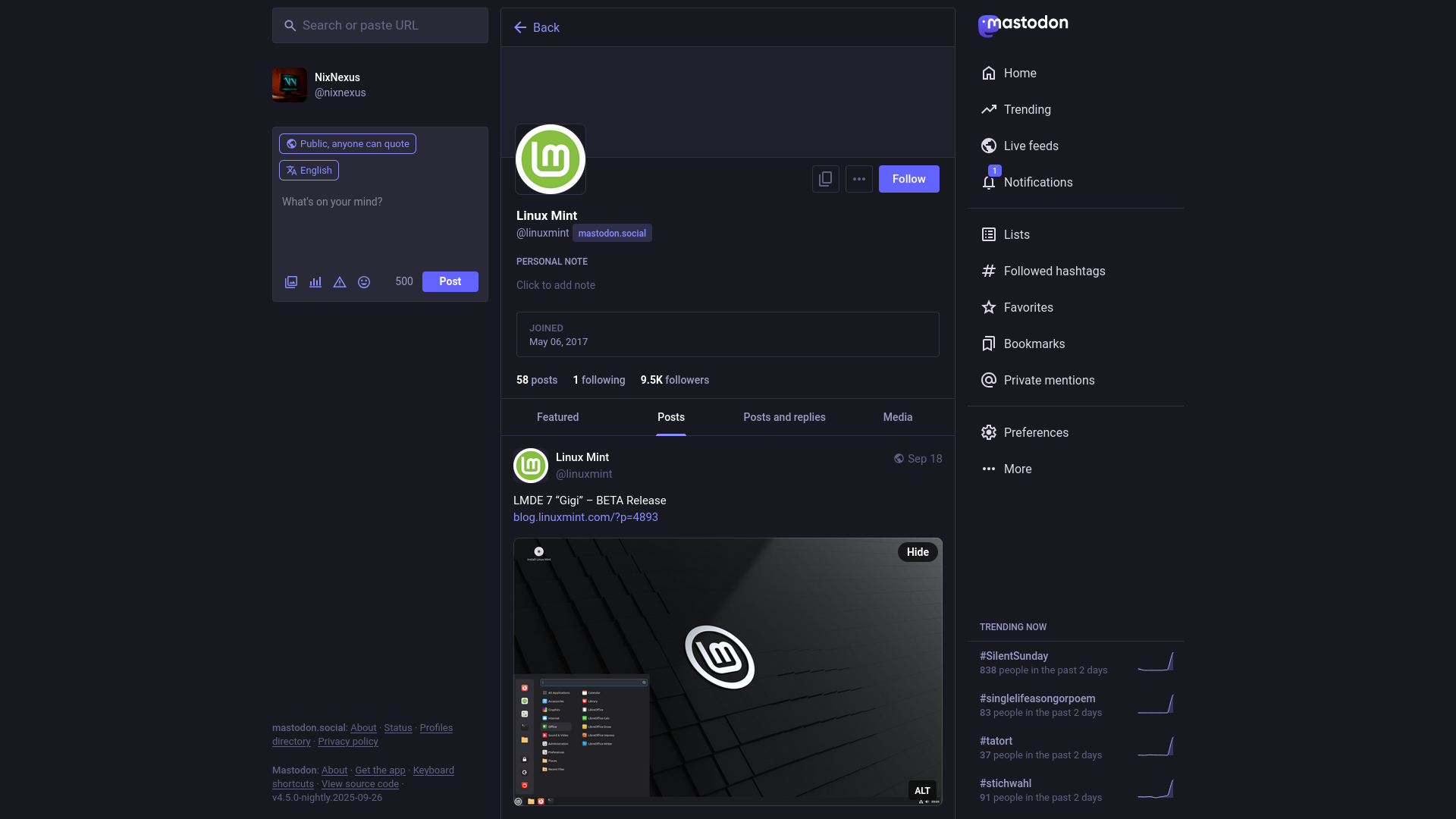This screenshot has width=1456, height=819.
Task: Open the English language selector
Action: (x=309, y=171)
